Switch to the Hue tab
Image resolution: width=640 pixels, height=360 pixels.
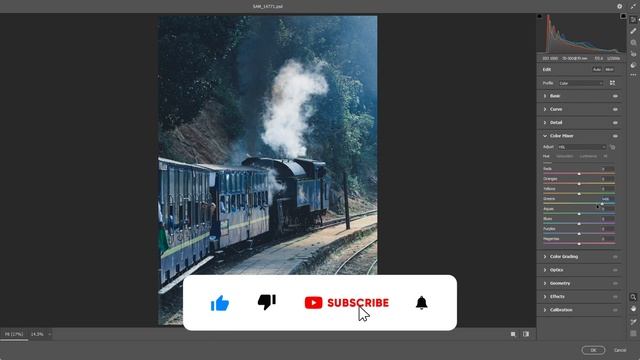[x=546, y=156]
